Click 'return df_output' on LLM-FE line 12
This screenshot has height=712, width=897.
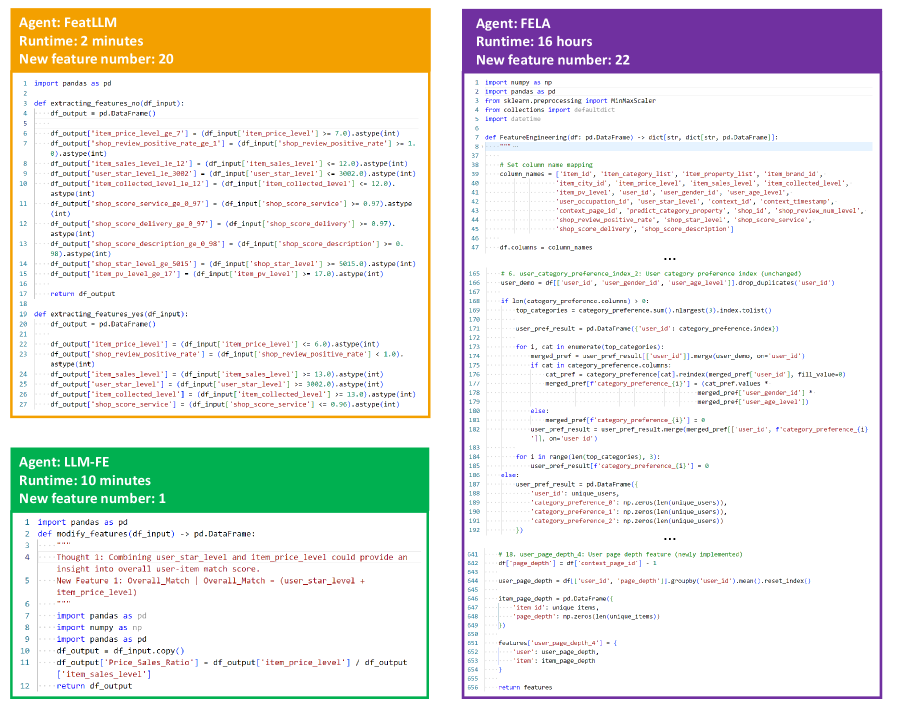[x=94, y=686]
